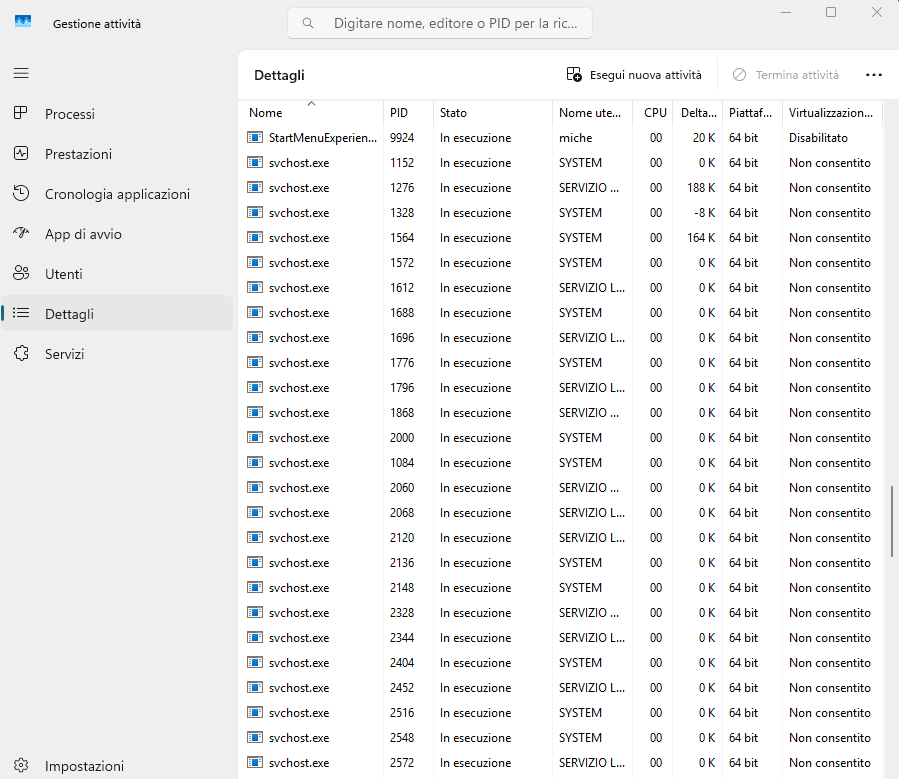Sort by the Nome column header

pyautogui.click(x=311, y=112)
